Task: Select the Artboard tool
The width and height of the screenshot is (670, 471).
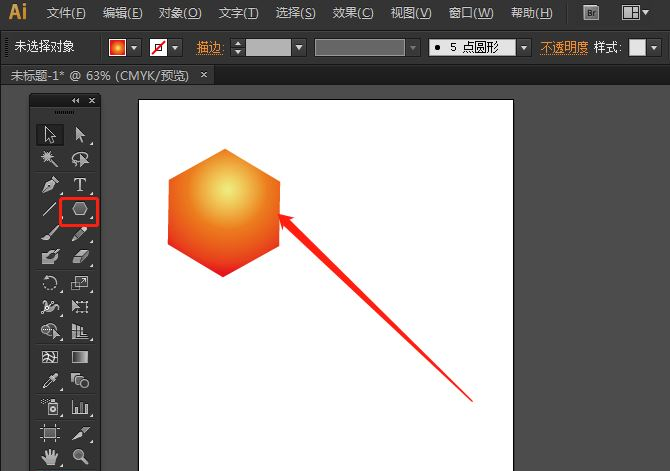Action: coord(50,433)
